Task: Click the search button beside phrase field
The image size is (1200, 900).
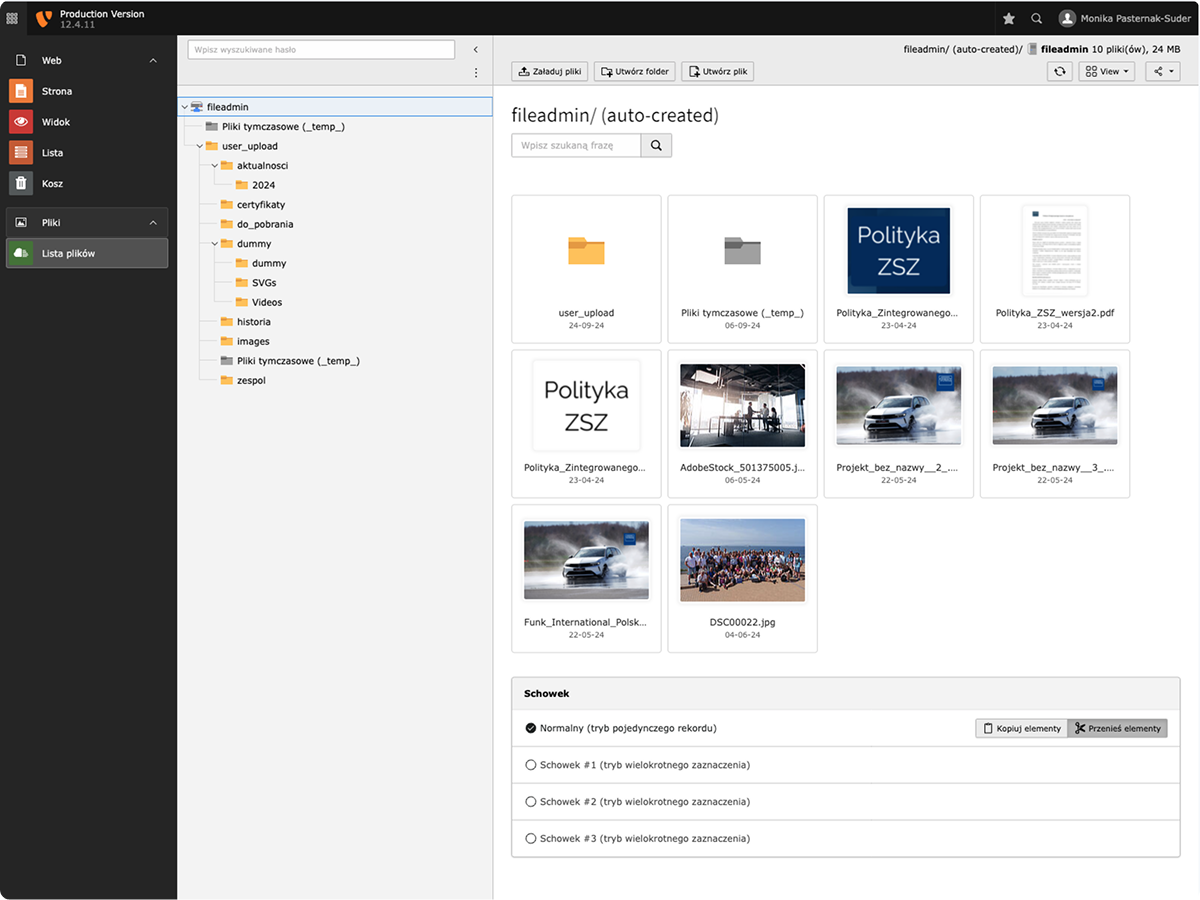Action: click(x=656, y=146)
